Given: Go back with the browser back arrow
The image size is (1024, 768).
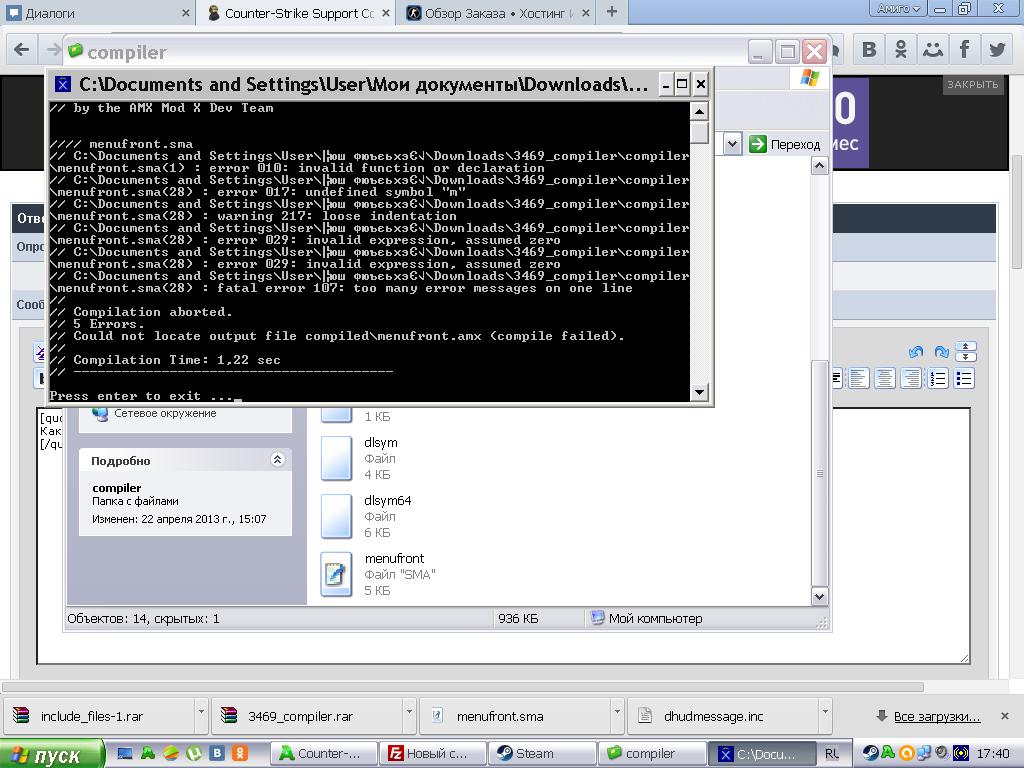Looking at the screenshot, I should click(22, 50).
